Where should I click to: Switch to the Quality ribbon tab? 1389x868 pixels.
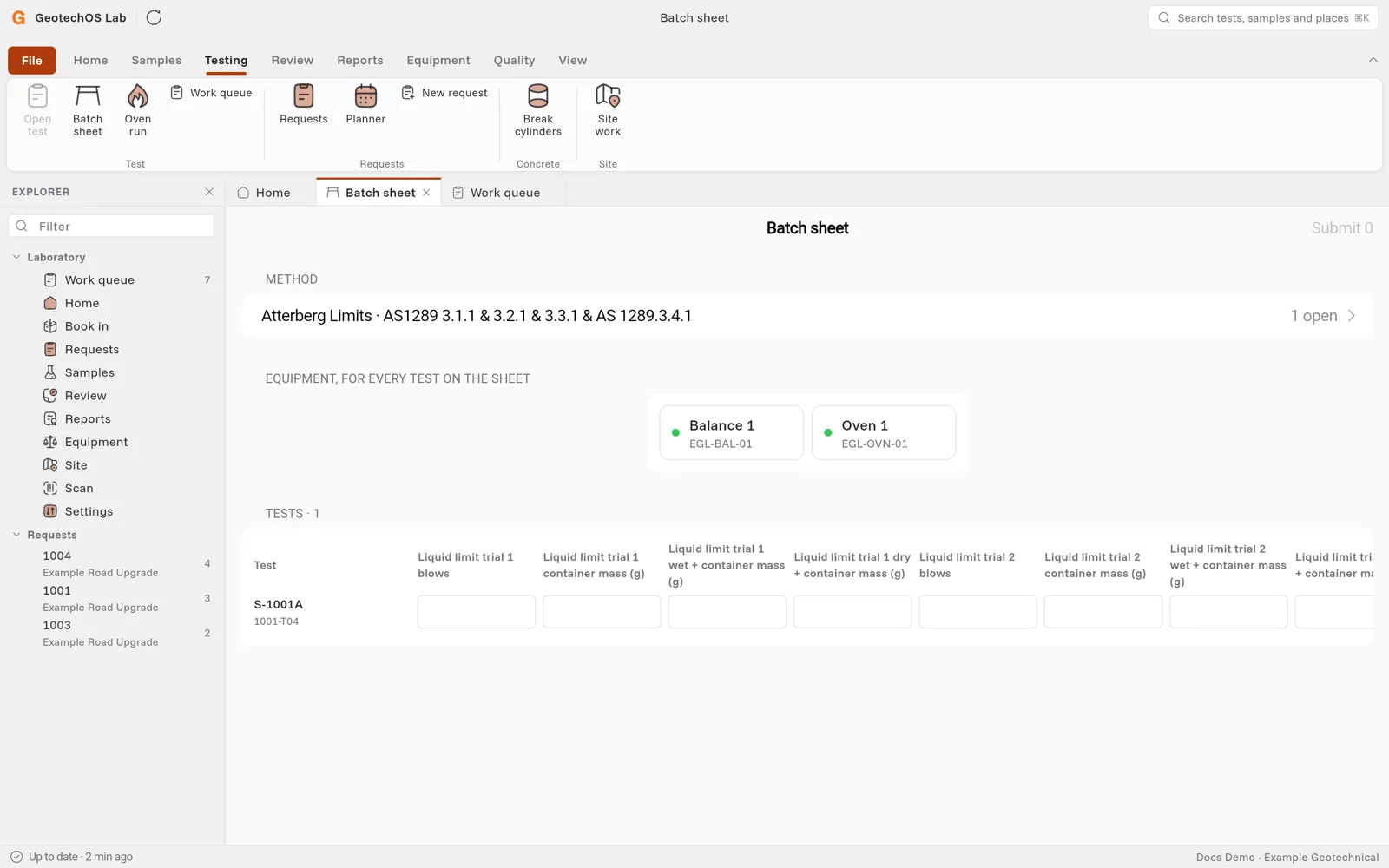(514, 60)
